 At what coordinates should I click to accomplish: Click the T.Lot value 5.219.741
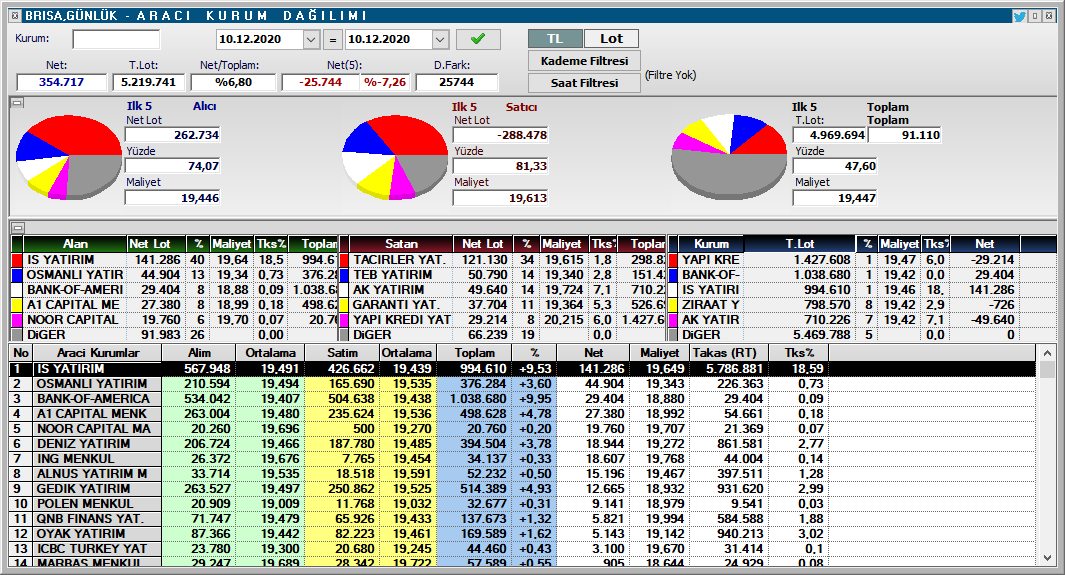point(149,82)
